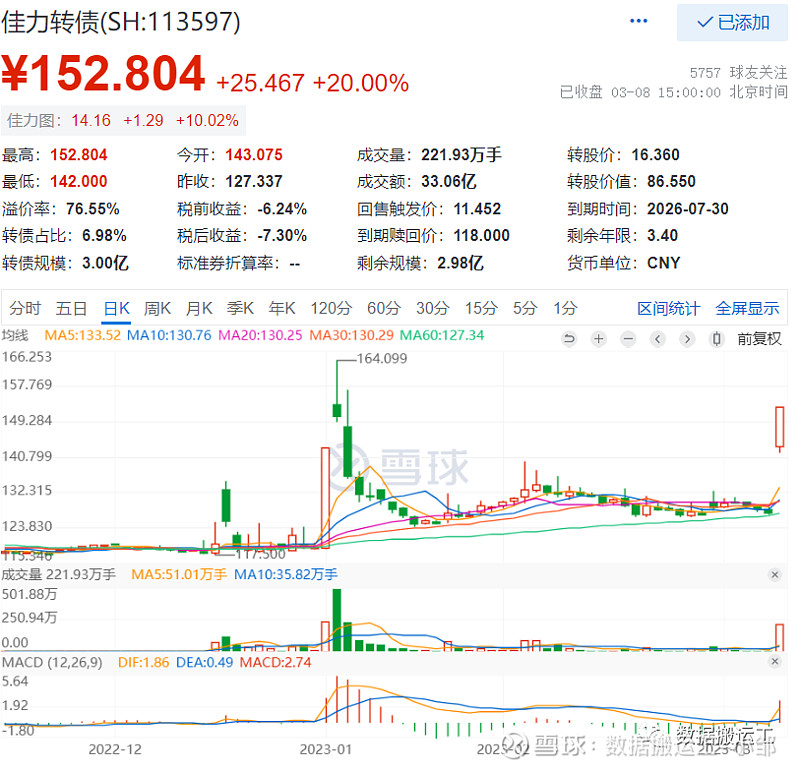Open the 区间统计 range statistics link
The height and width of the screenshot is (771, 800).
click(x=668, y=308)
